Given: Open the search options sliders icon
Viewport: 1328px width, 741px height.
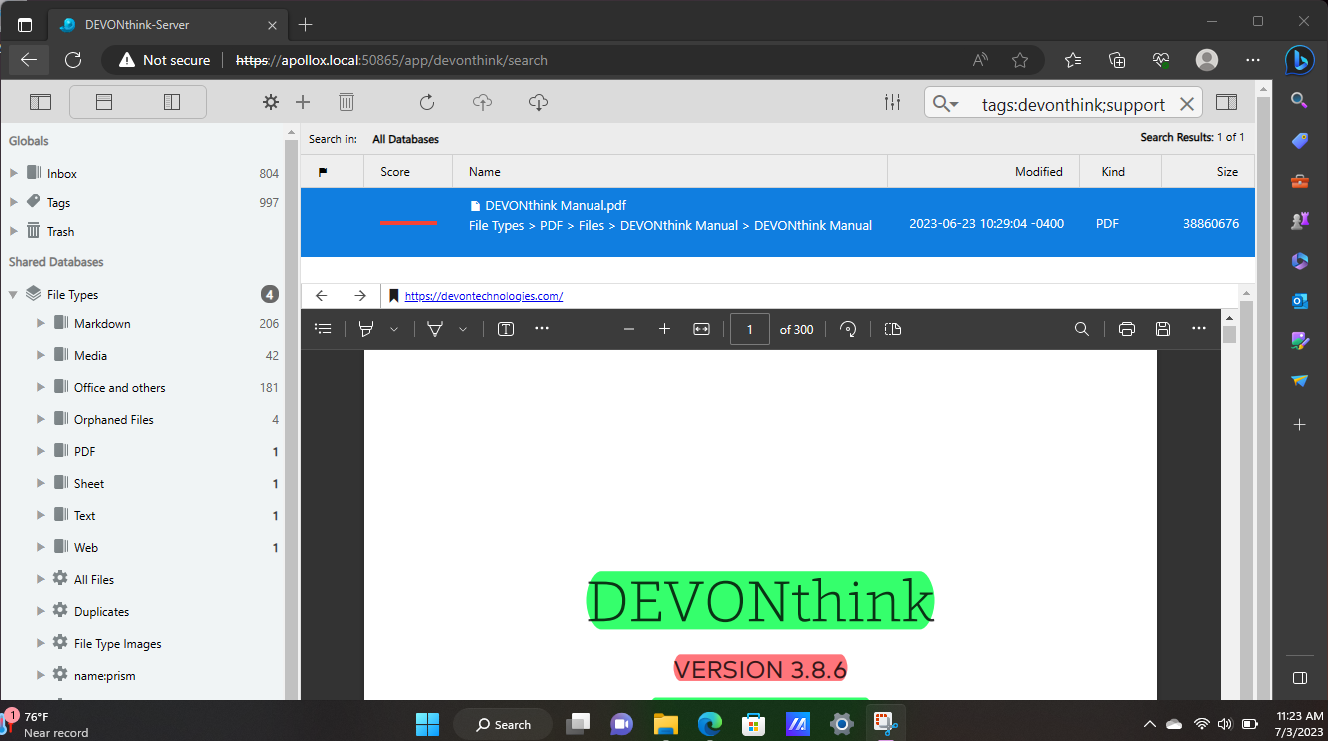Looking at the screenshot, I should [893, 102].
